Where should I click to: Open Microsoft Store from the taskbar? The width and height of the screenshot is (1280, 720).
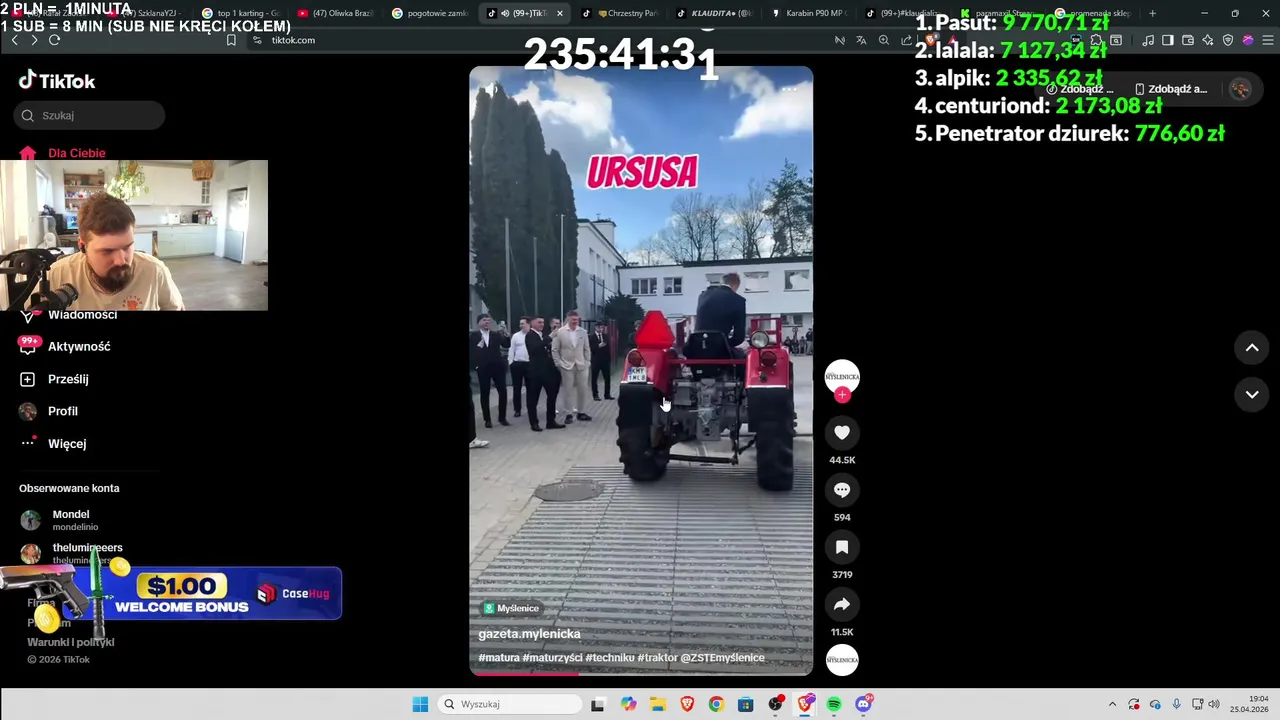pyautogui.click(x=745, y=704)
